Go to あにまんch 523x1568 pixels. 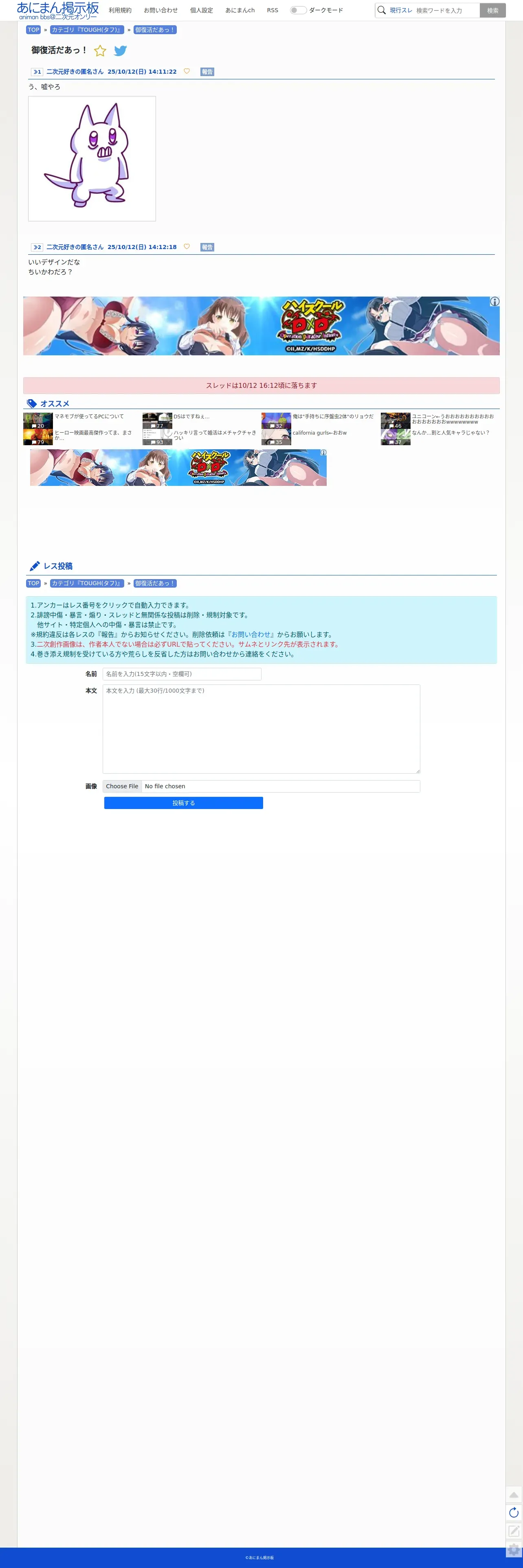click(x=240, y=10)
